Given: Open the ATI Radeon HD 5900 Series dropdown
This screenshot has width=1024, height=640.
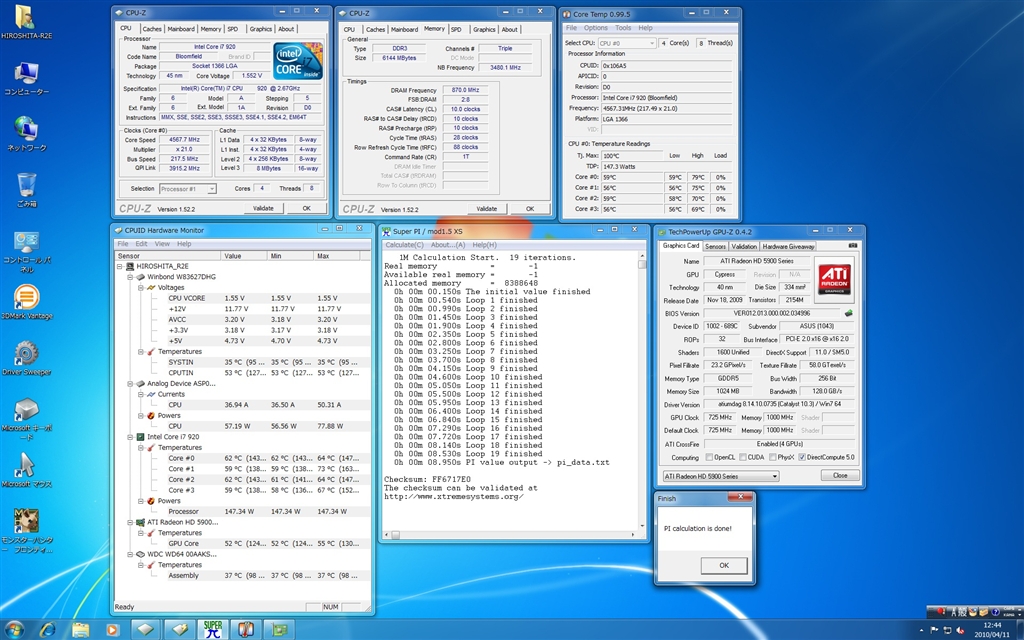Looking at the screenshot, I should (720, 476).
